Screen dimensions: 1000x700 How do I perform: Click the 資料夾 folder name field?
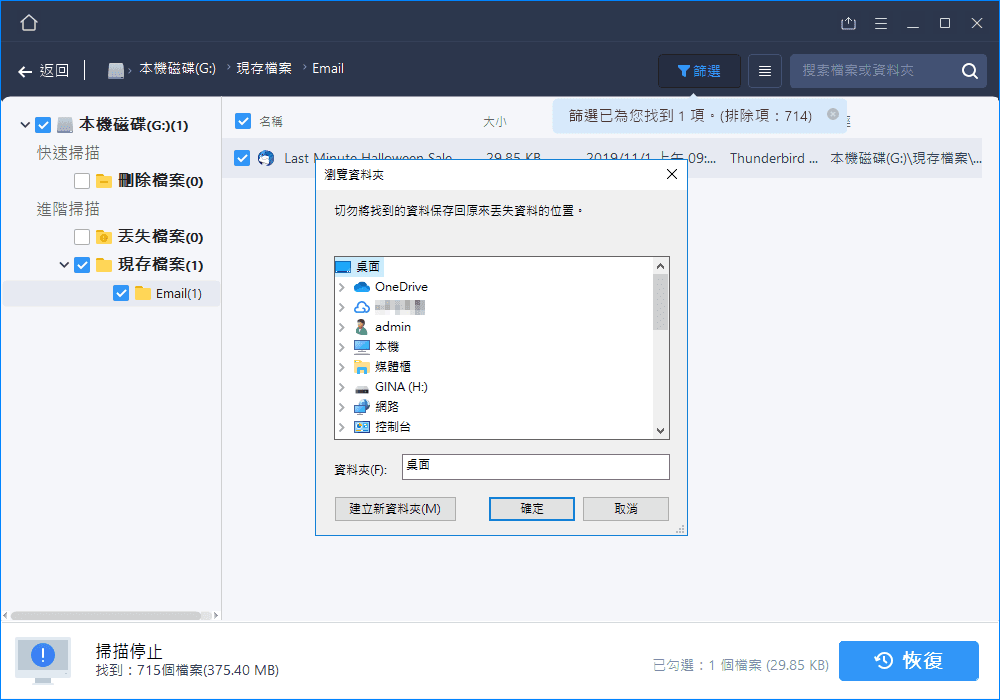(535, 466)
